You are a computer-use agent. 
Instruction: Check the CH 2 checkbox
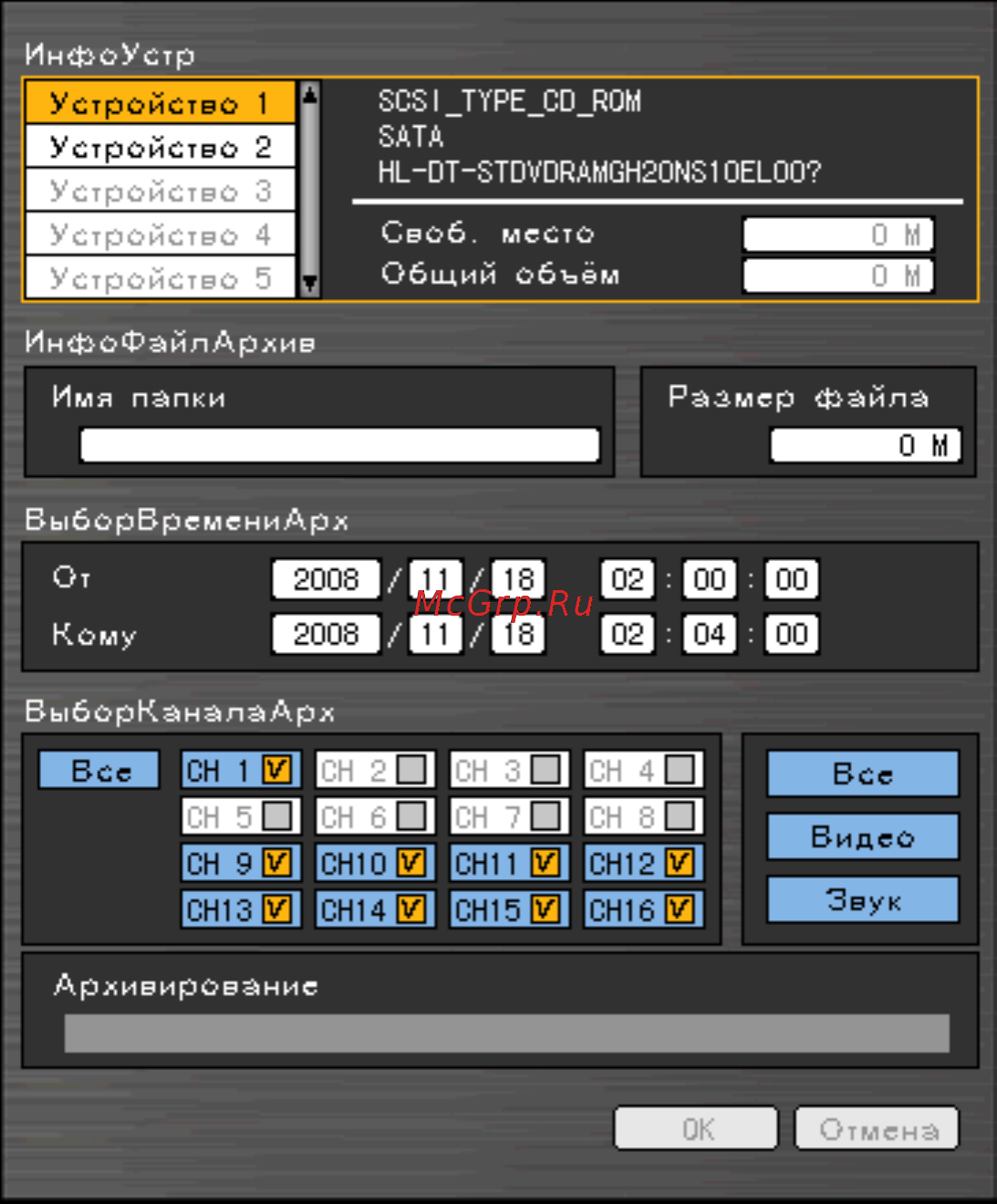[410, 770]
